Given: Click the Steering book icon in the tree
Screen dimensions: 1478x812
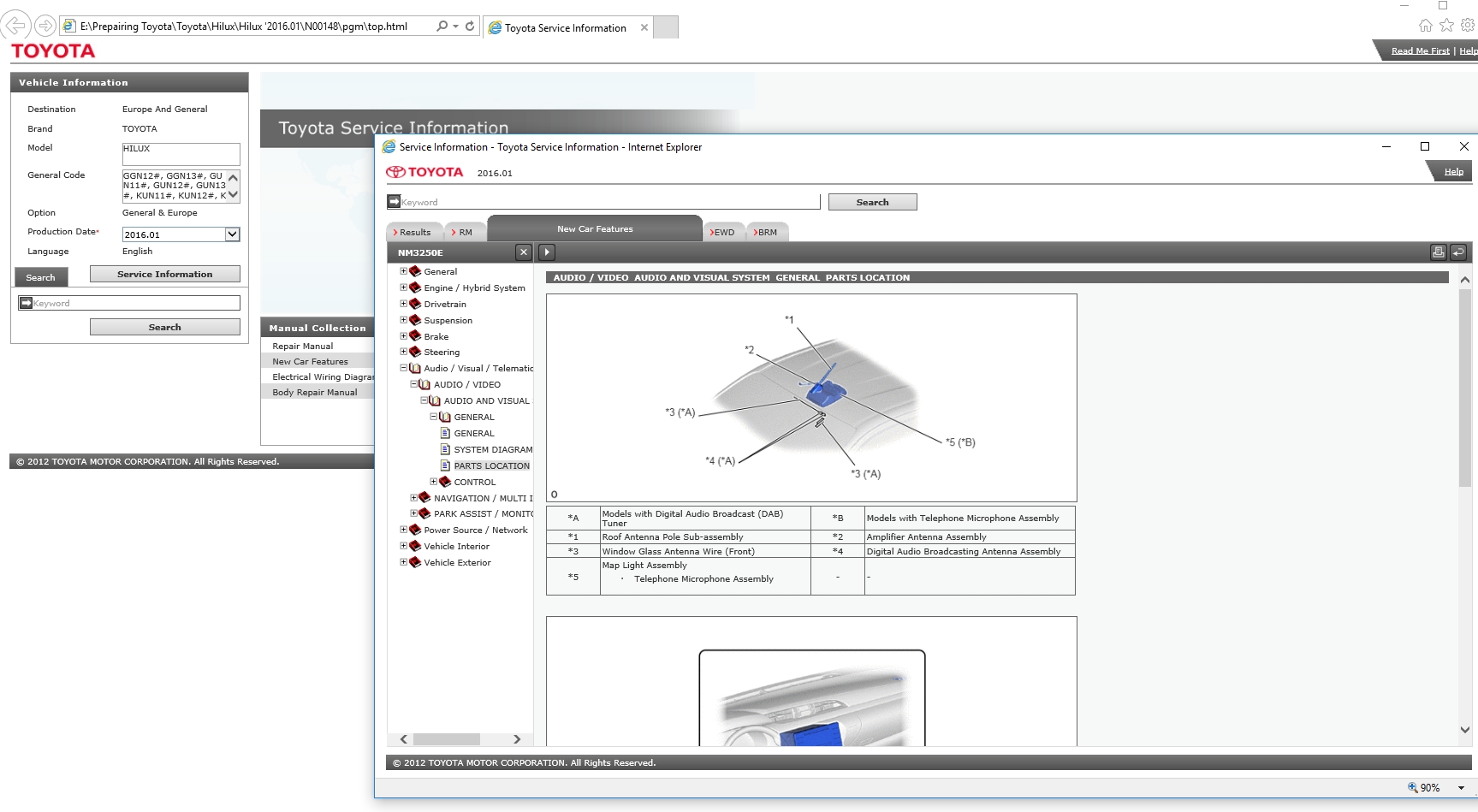Looking at the screenshot, I should click(415, 352).
